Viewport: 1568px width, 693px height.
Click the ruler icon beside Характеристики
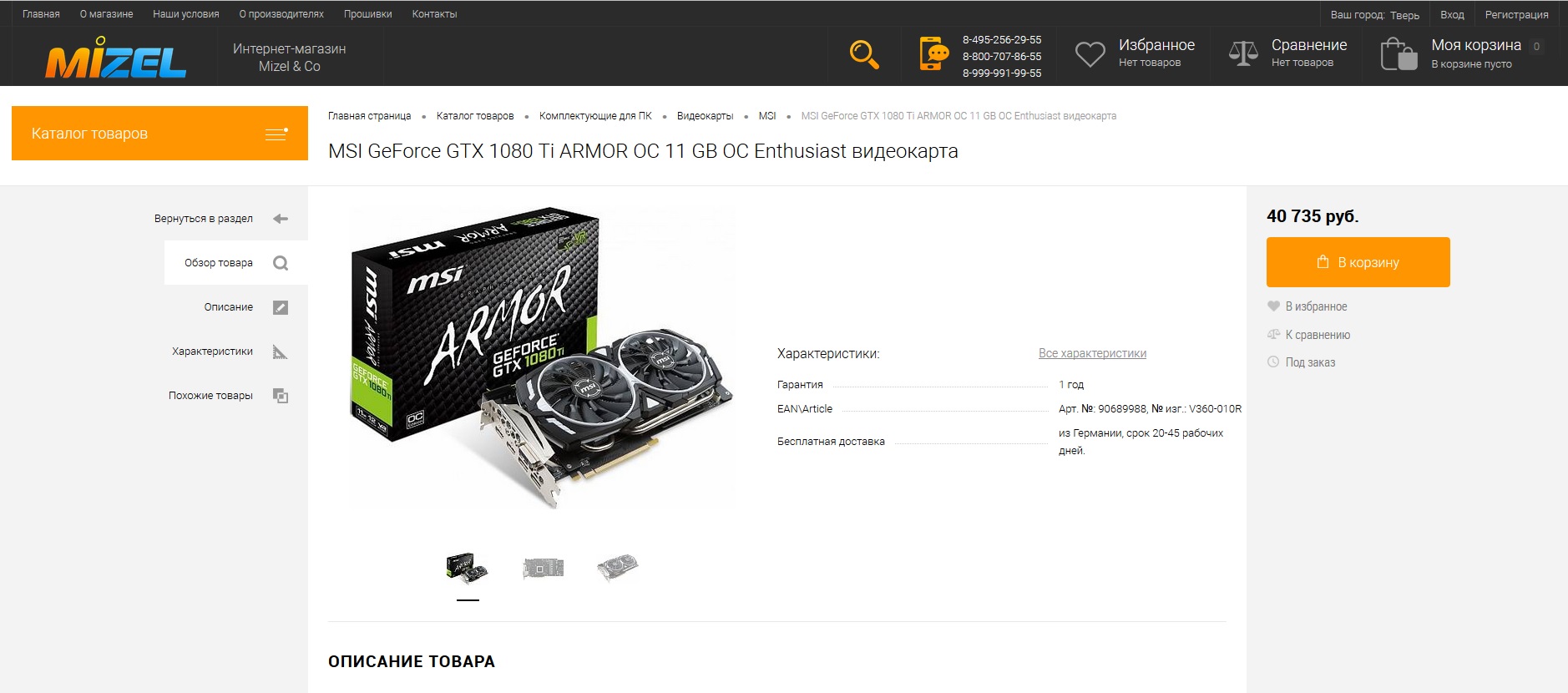pos(281,352)
